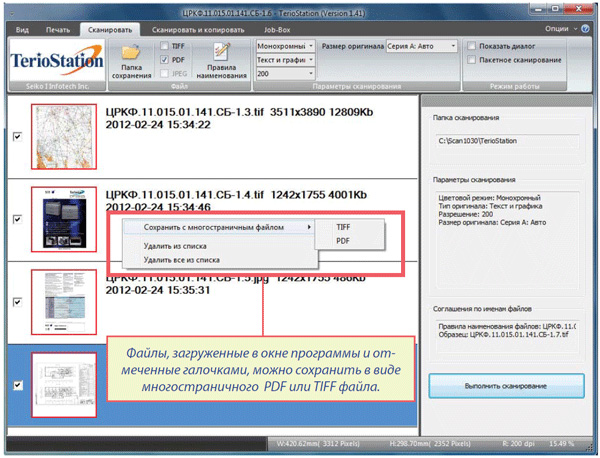
Task: Choose TIFF in the context submenu
Action: click(344, 227)
